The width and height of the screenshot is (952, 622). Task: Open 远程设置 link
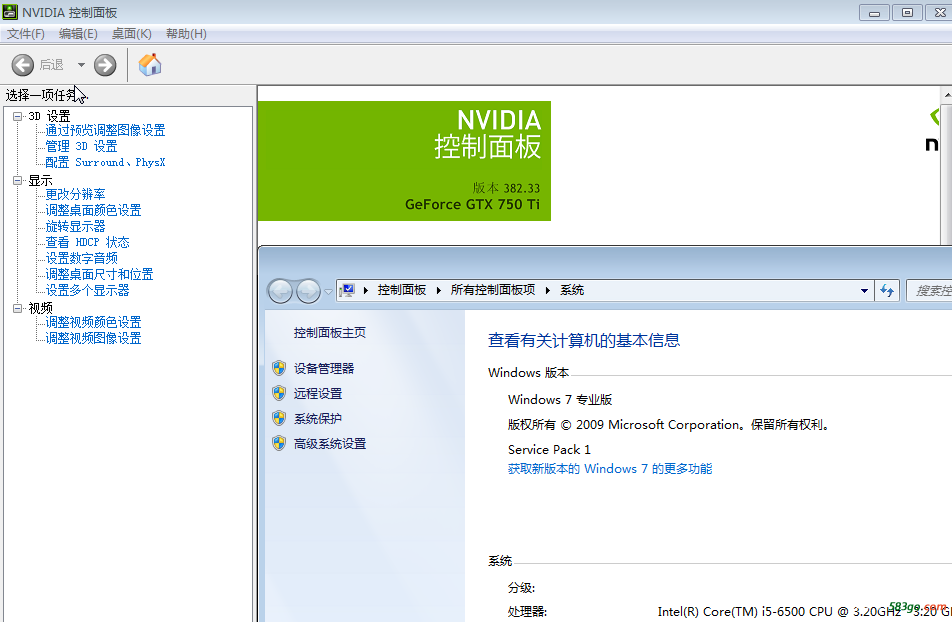318,394
